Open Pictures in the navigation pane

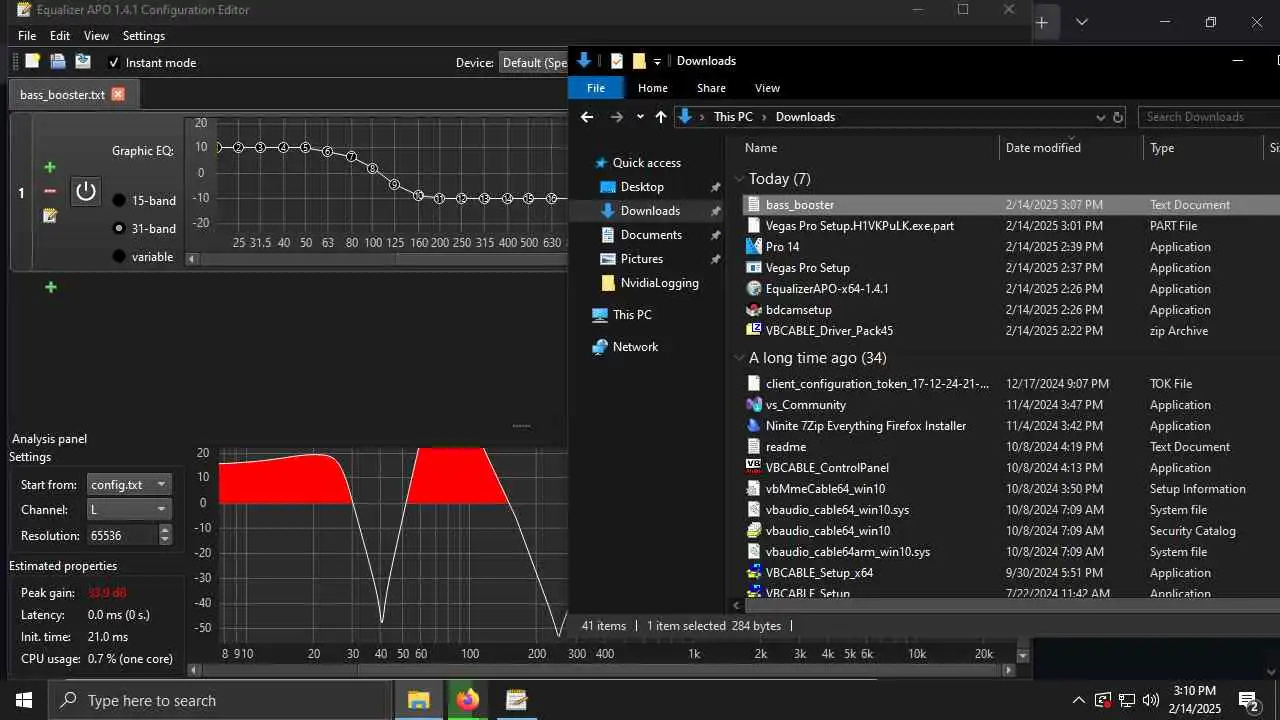[x=641, y=259]
